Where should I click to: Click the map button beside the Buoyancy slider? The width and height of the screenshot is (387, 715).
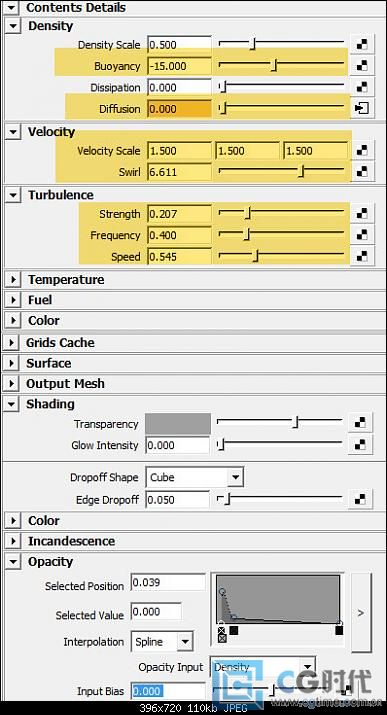(362, 66)
